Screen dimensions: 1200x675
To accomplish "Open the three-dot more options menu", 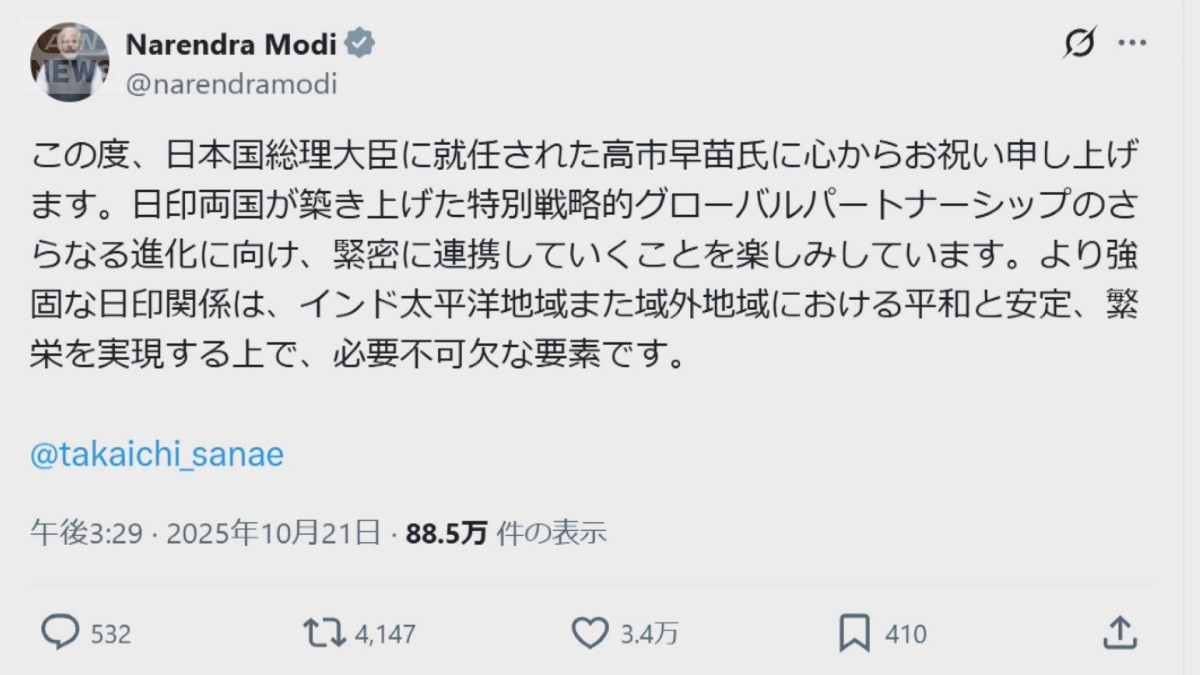I will coord(1132,44).
